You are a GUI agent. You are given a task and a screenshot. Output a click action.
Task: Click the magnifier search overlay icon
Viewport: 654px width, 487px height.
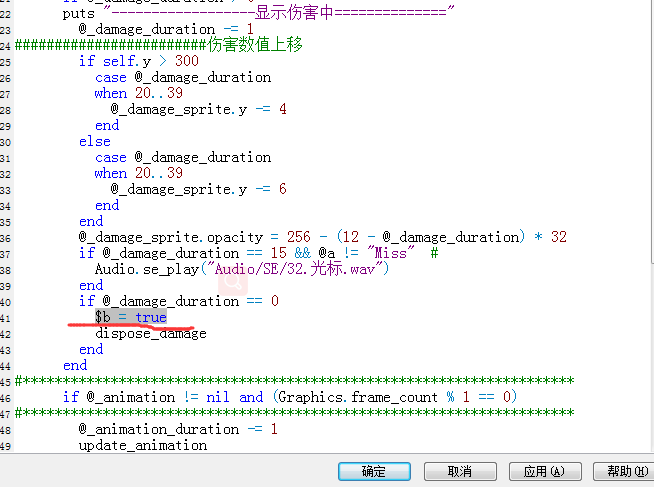point(233,281)
